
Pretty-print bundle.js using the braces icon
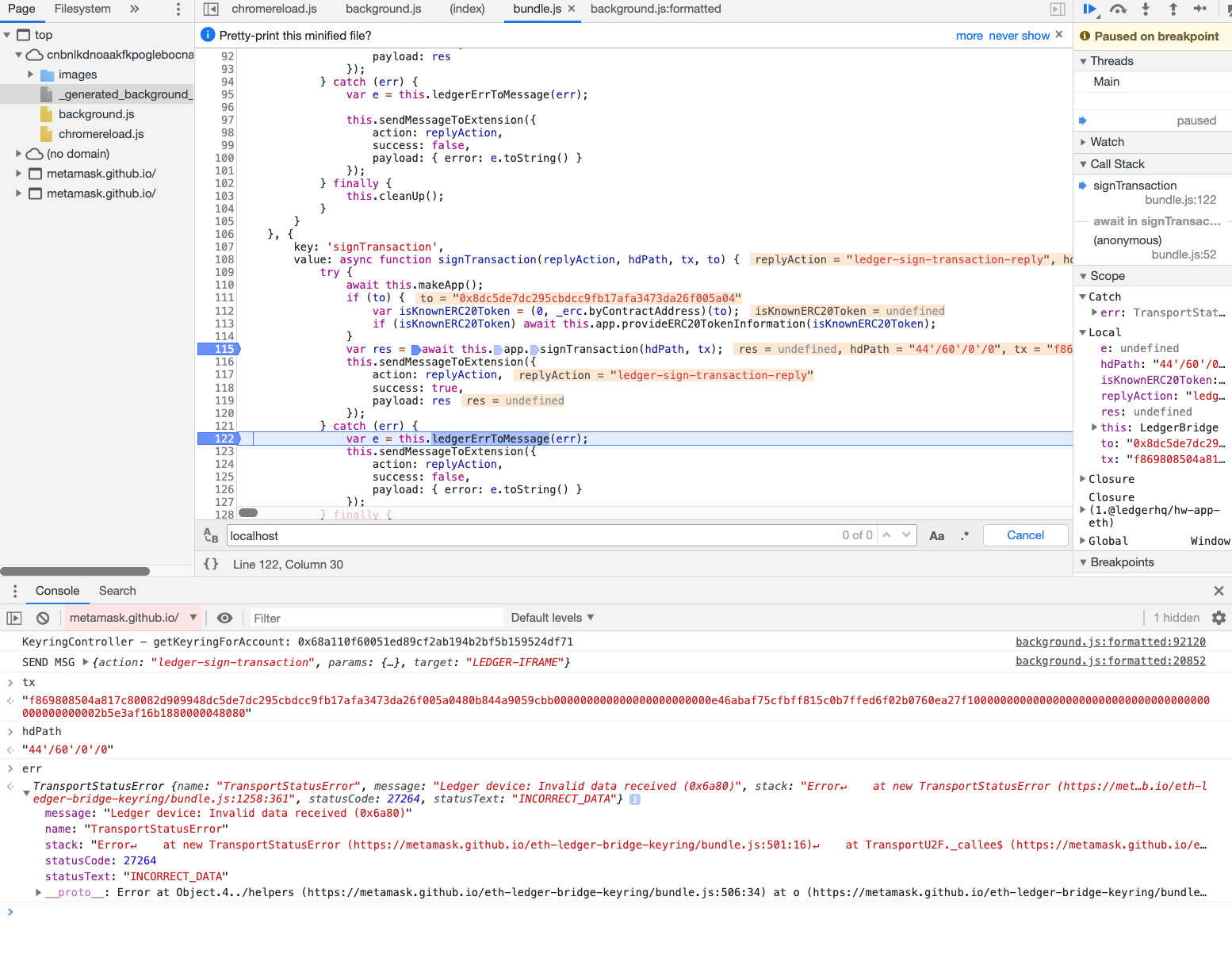(211, 563)
